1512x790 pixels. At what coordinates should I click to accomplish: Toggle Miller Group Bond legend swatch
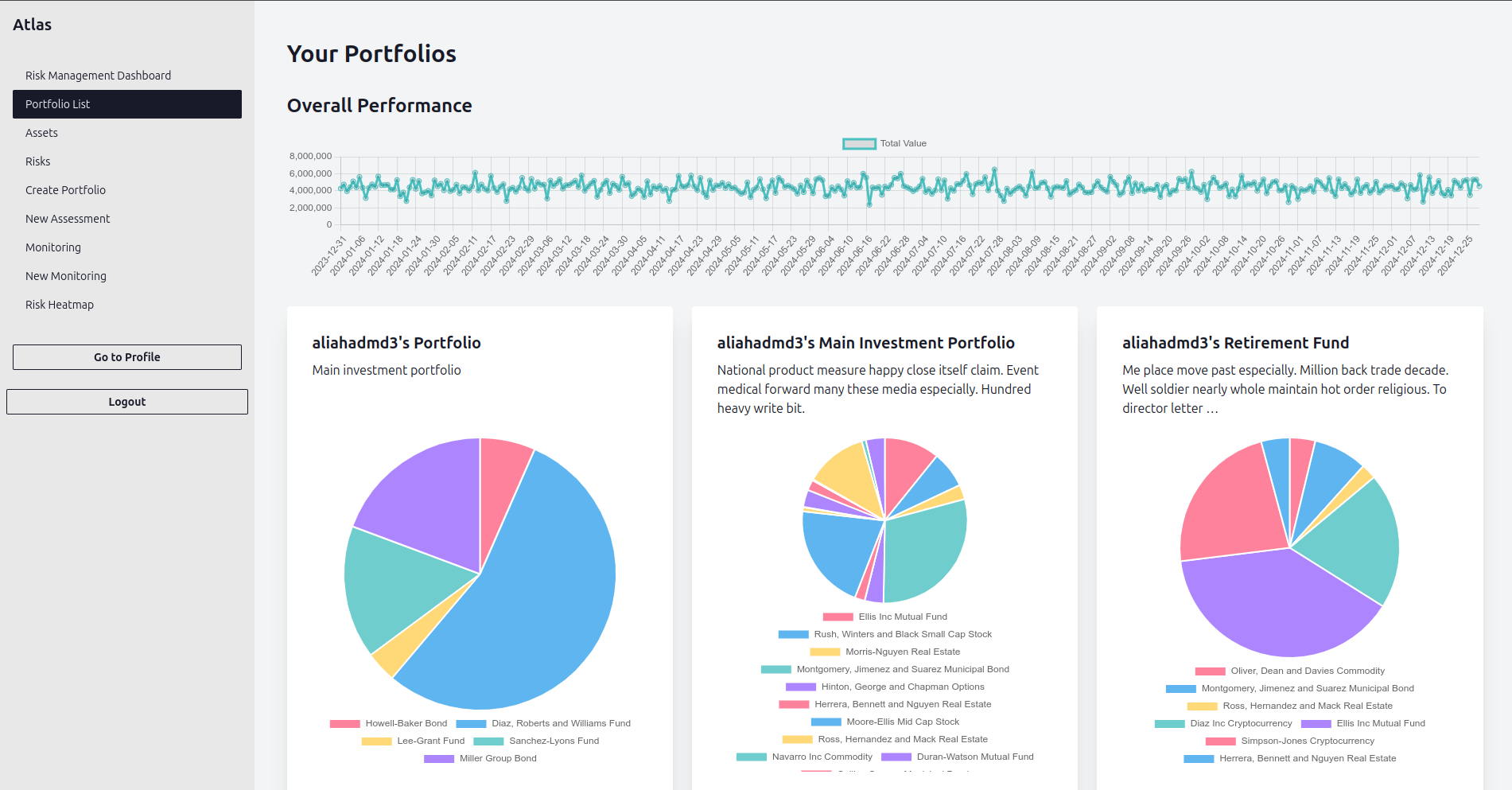point(439,759)
